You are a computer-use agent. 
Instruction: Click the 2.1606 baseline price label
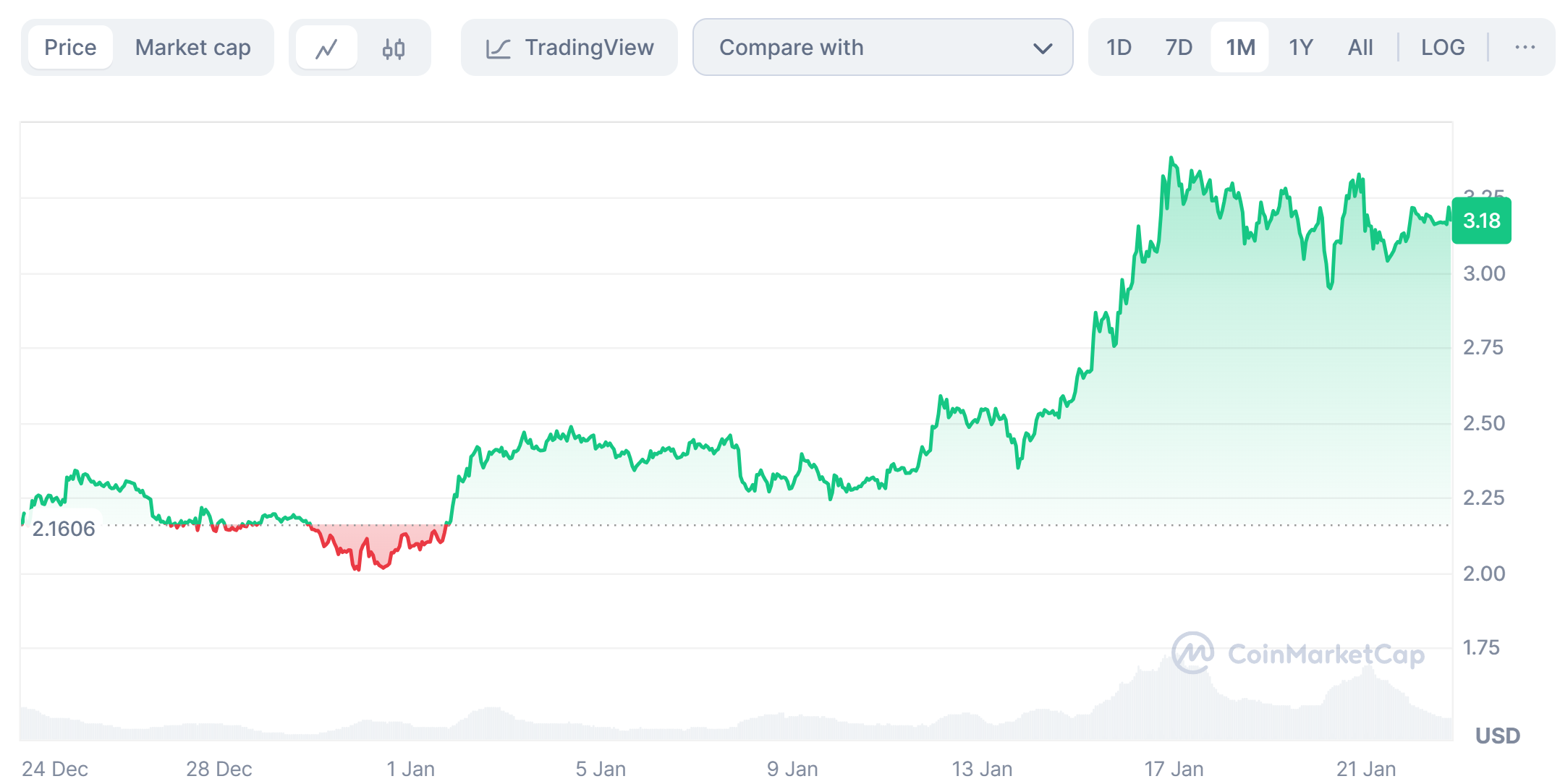click(x=64, y=529)
